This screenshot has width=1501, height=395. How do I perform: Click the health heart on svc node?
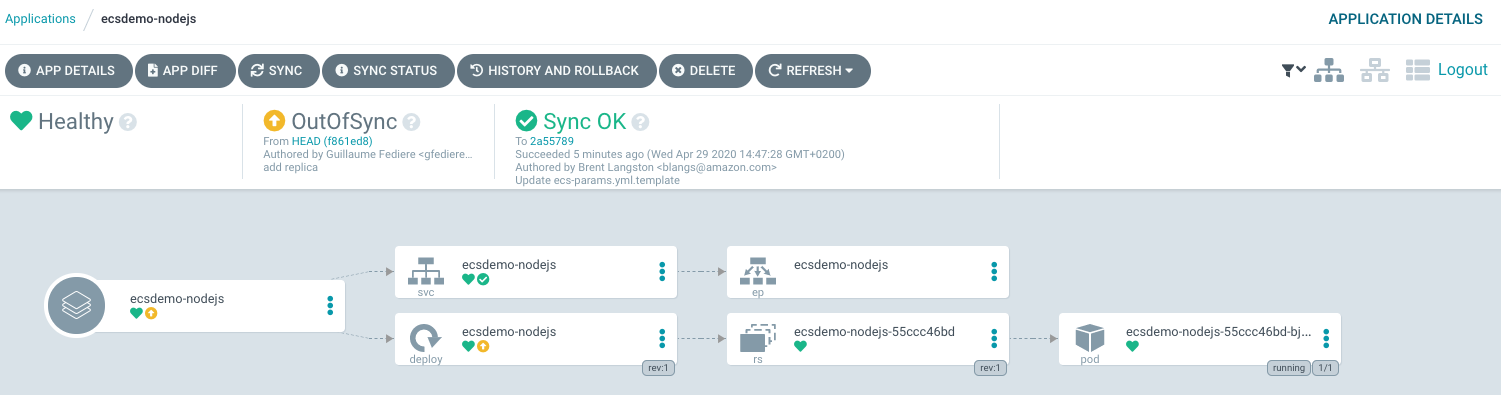coord(468,280)
